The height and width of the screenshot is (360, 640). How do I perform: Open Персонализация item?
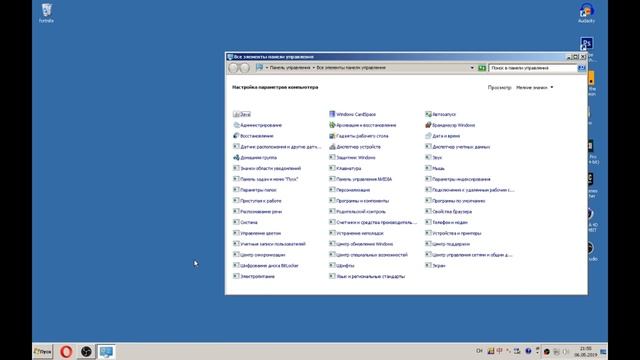pyautogui.click(x=350, y=190)
